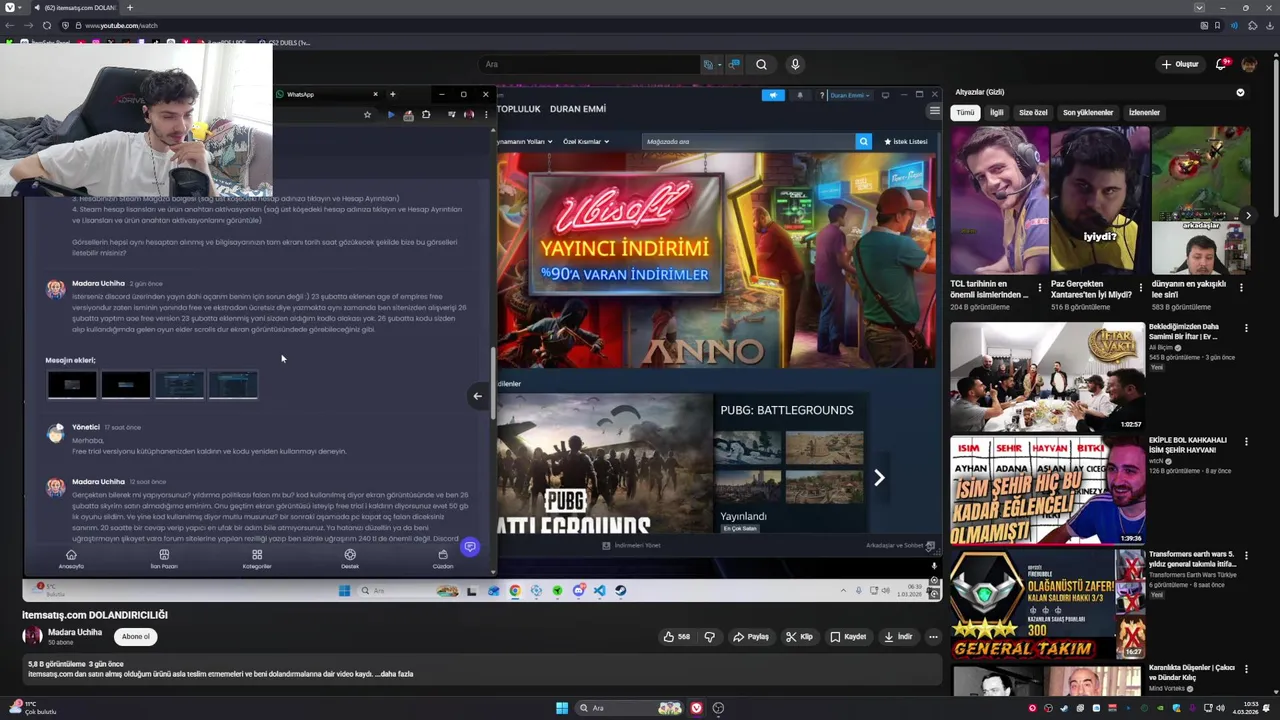Image resolution: width=1280 pixels, height=720 pixels.
Task: Click the Vivaldi icon in the taskbar
Action: click(696, 708)
